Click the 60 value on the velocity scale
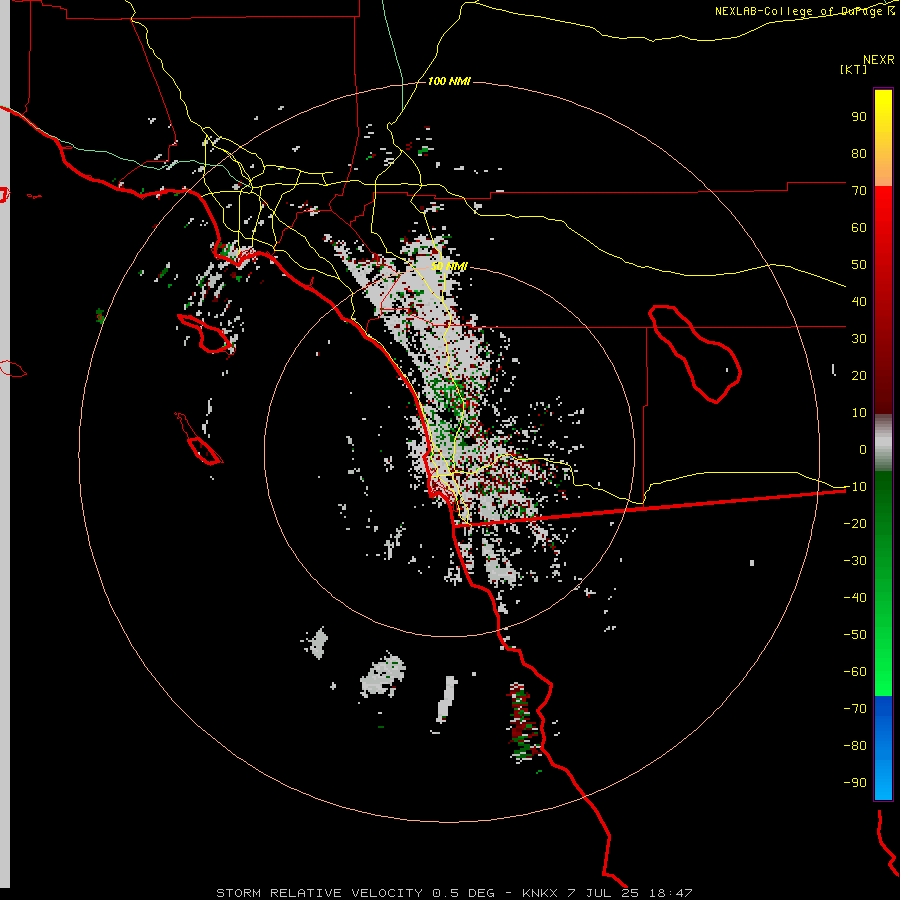The image size is (900, 900). coord(859,227)
